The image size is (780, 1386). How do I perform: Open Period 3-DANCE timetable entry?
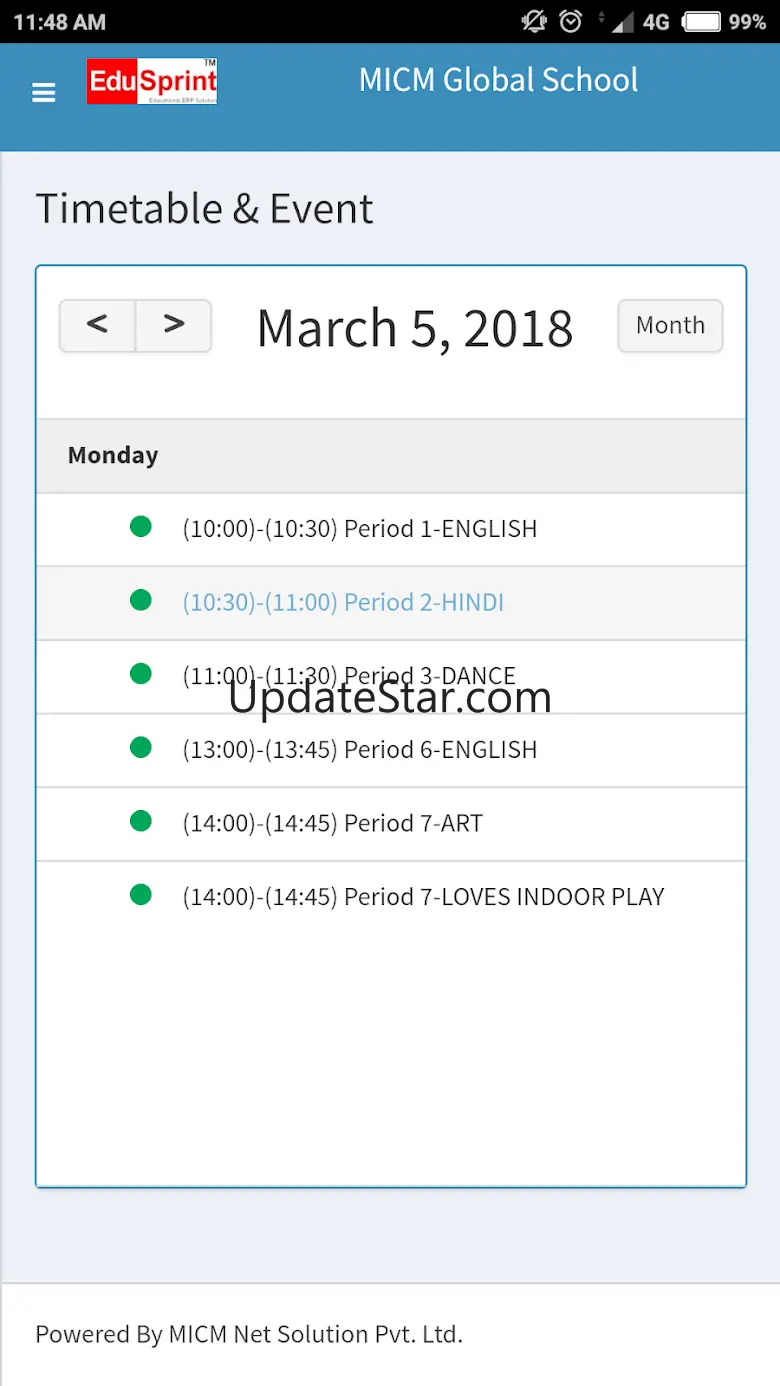tap(349, 676)
